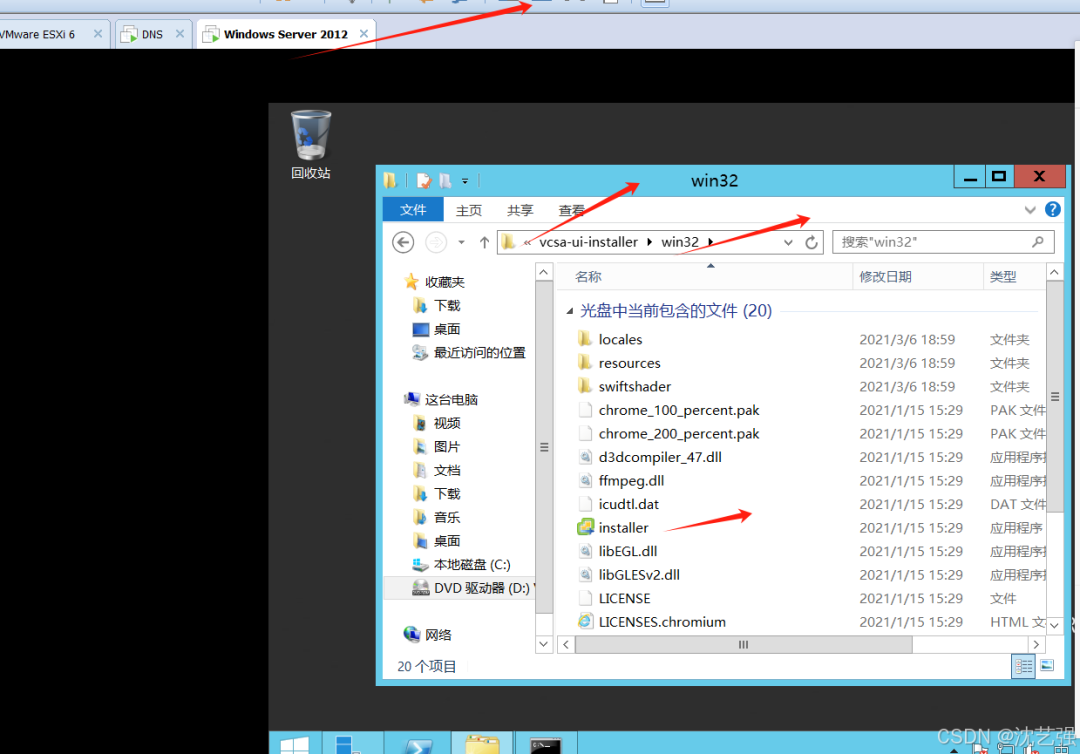Switch to the 查看 ribbon tab
The image size is (1080, 754).
tap(571, 210)
